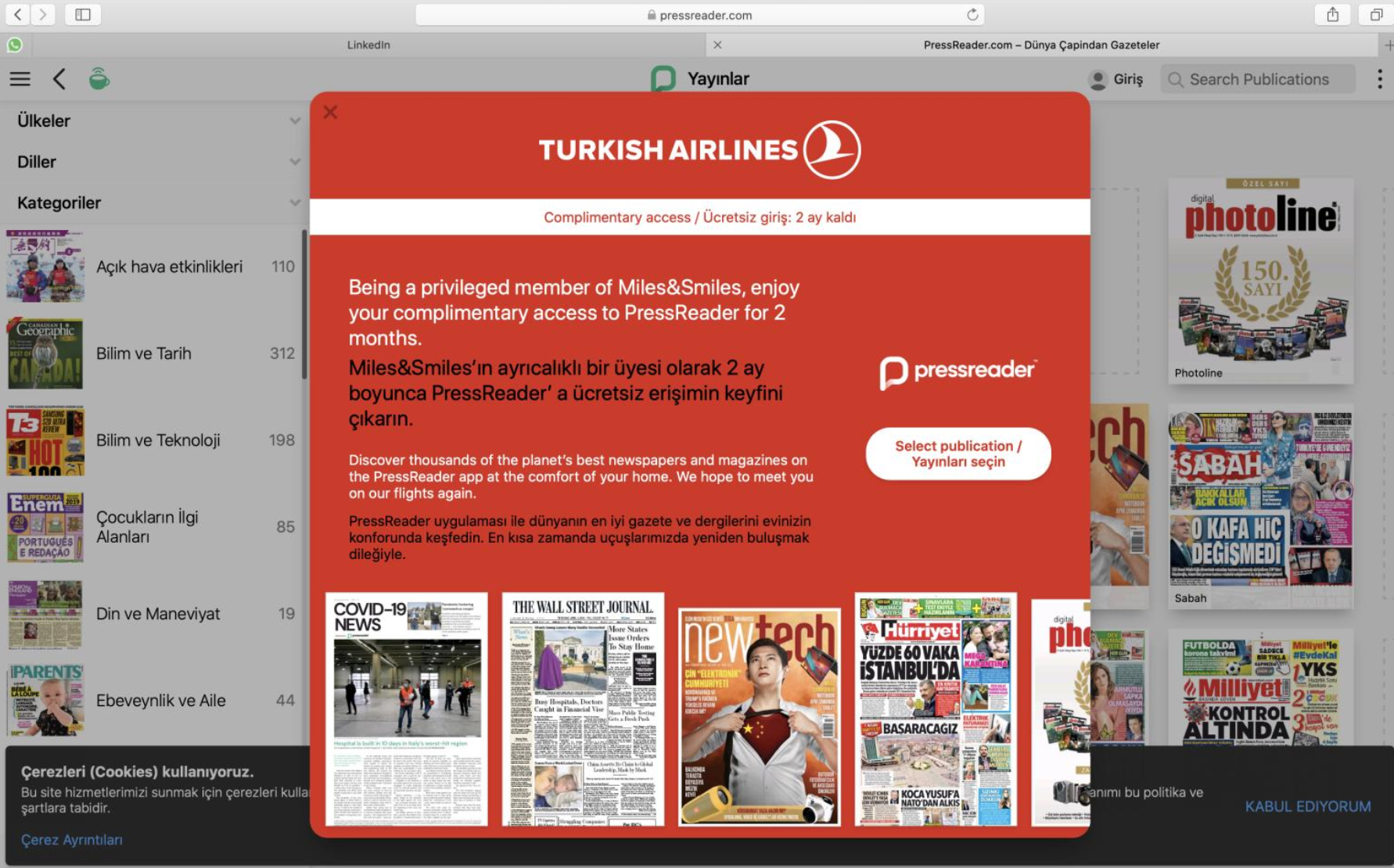Collapse the Kategoriler section
The width and height of the screenshot is (1394, 868).
coord(296,203)
